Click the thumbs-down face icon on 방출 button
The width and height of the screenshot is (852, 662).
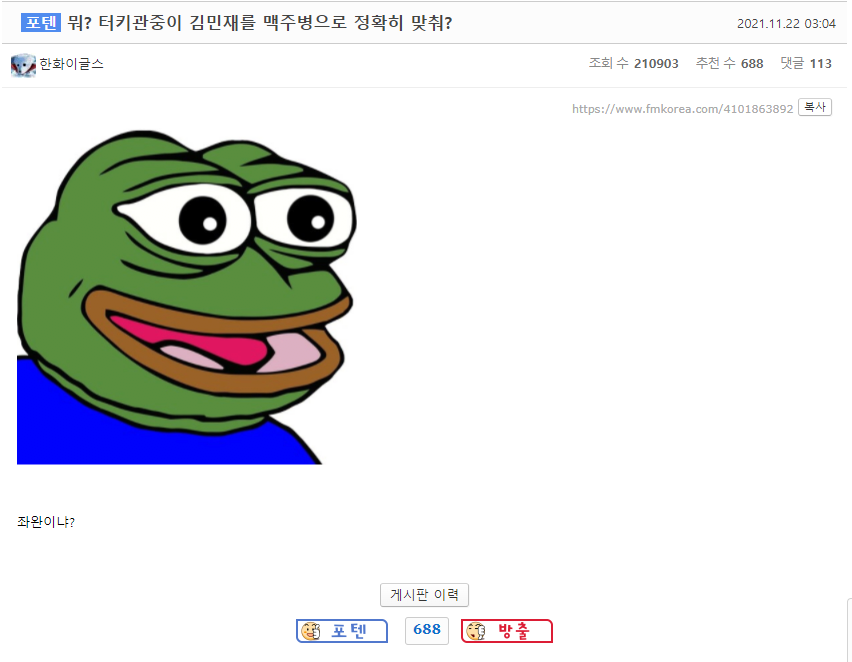pyautogui.click(x=475, y=631)
